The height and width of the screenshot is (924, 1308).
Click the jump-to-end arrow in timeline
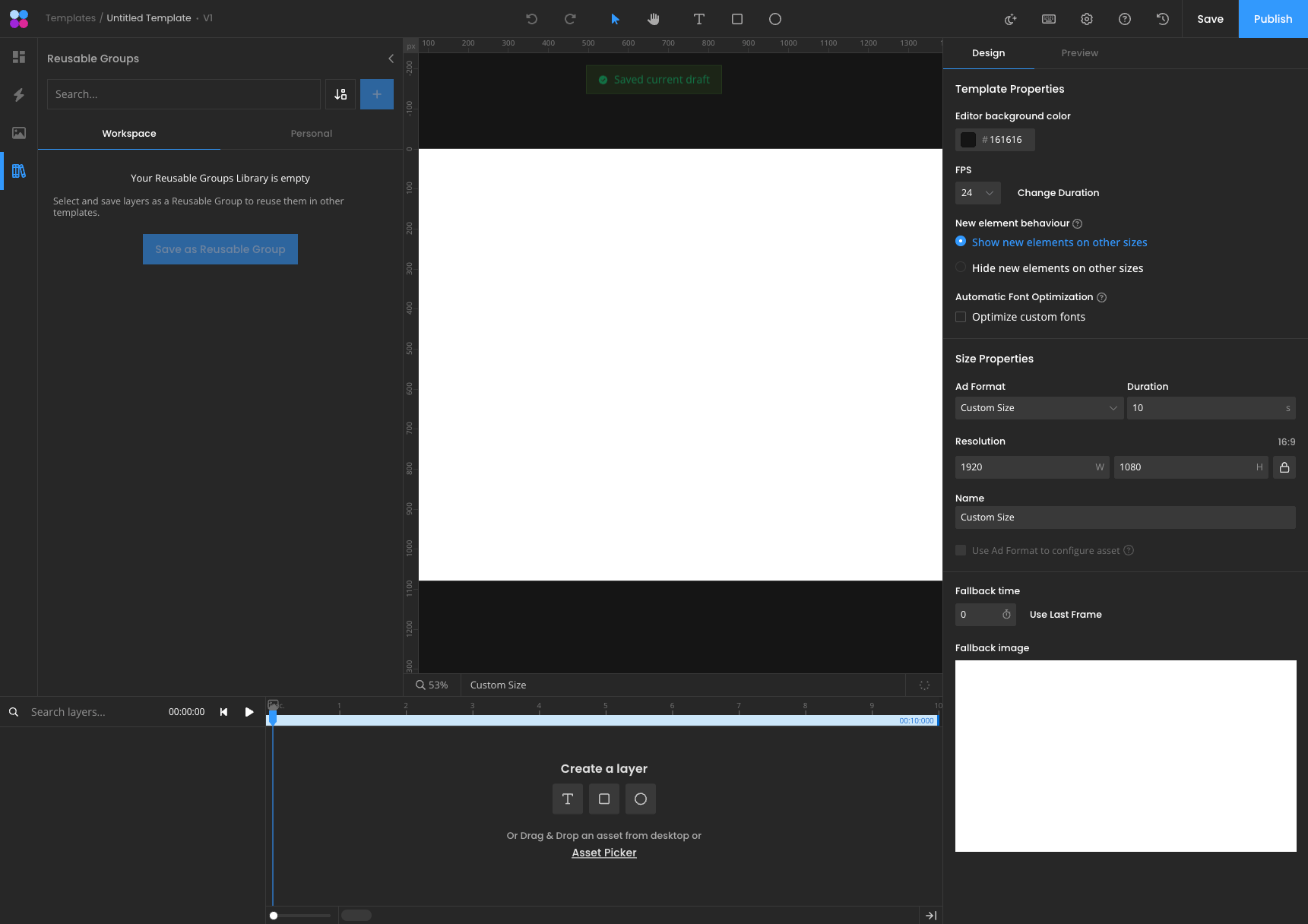(x=931, y=916)
